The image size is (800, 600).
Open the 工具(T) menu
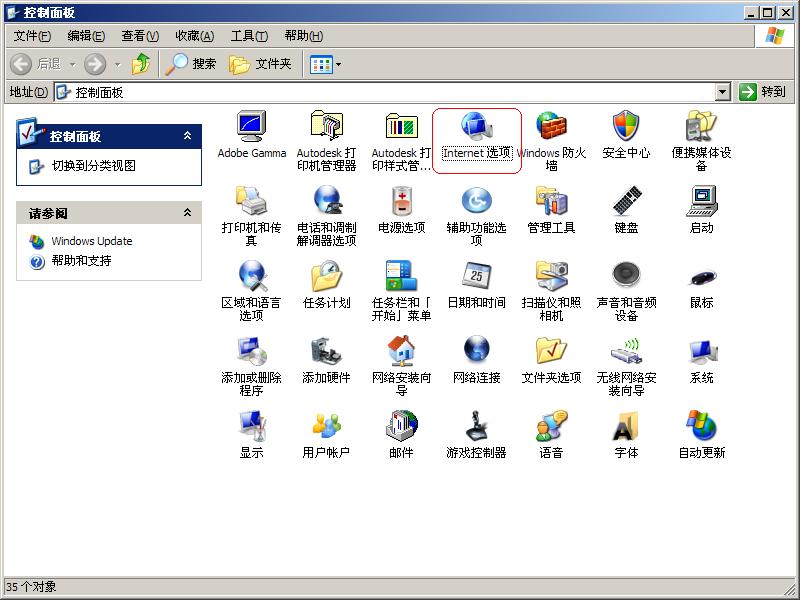pyautogui.click(x=249, y=36)
